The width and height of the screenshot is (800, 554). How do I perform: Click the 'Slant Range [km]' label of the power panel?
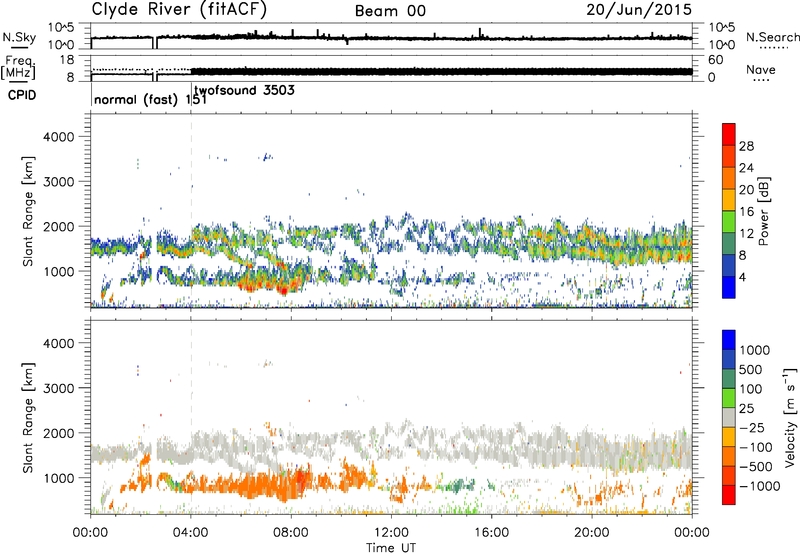(28, 211)
